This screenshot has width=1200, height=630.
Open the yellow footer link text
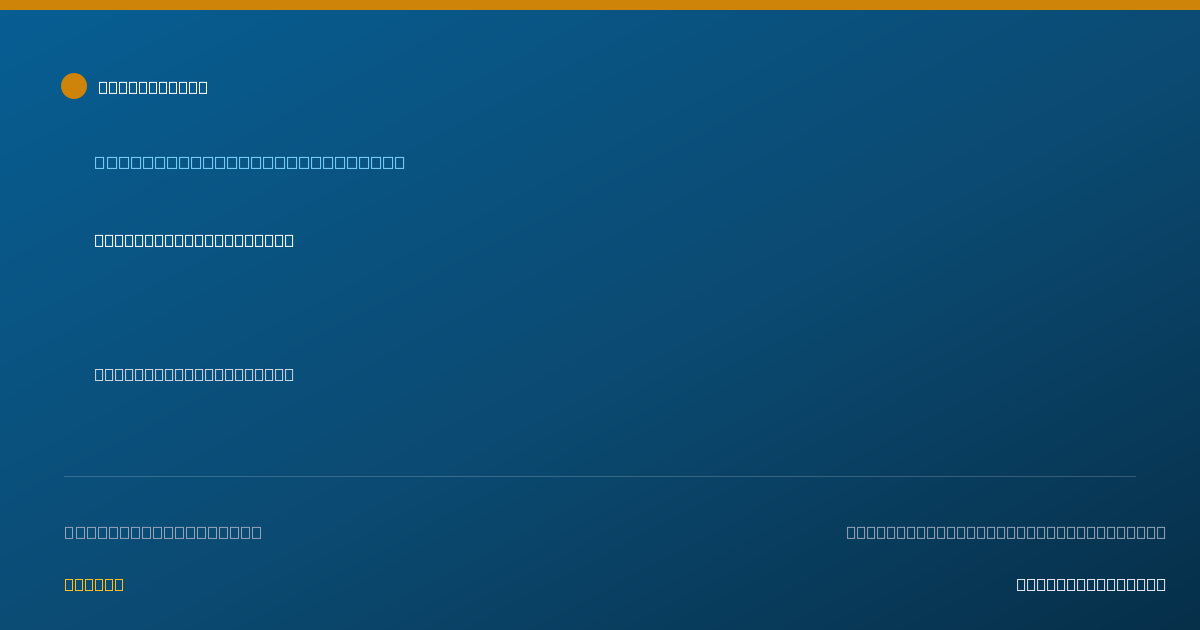pos(94,584)
